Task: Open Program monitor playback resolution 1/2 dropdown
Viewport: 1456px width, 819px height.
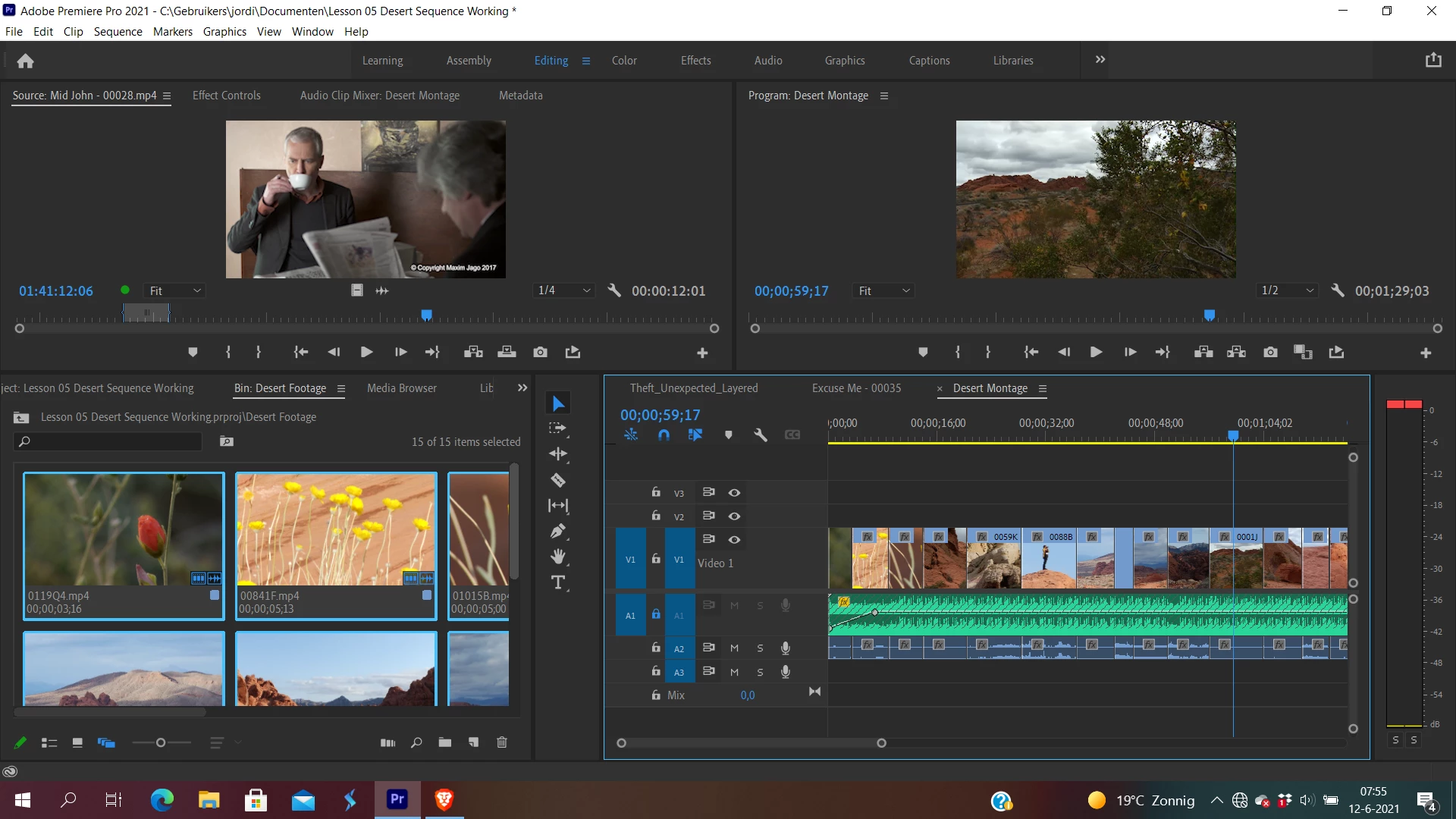Action: tap(1287, 291)
